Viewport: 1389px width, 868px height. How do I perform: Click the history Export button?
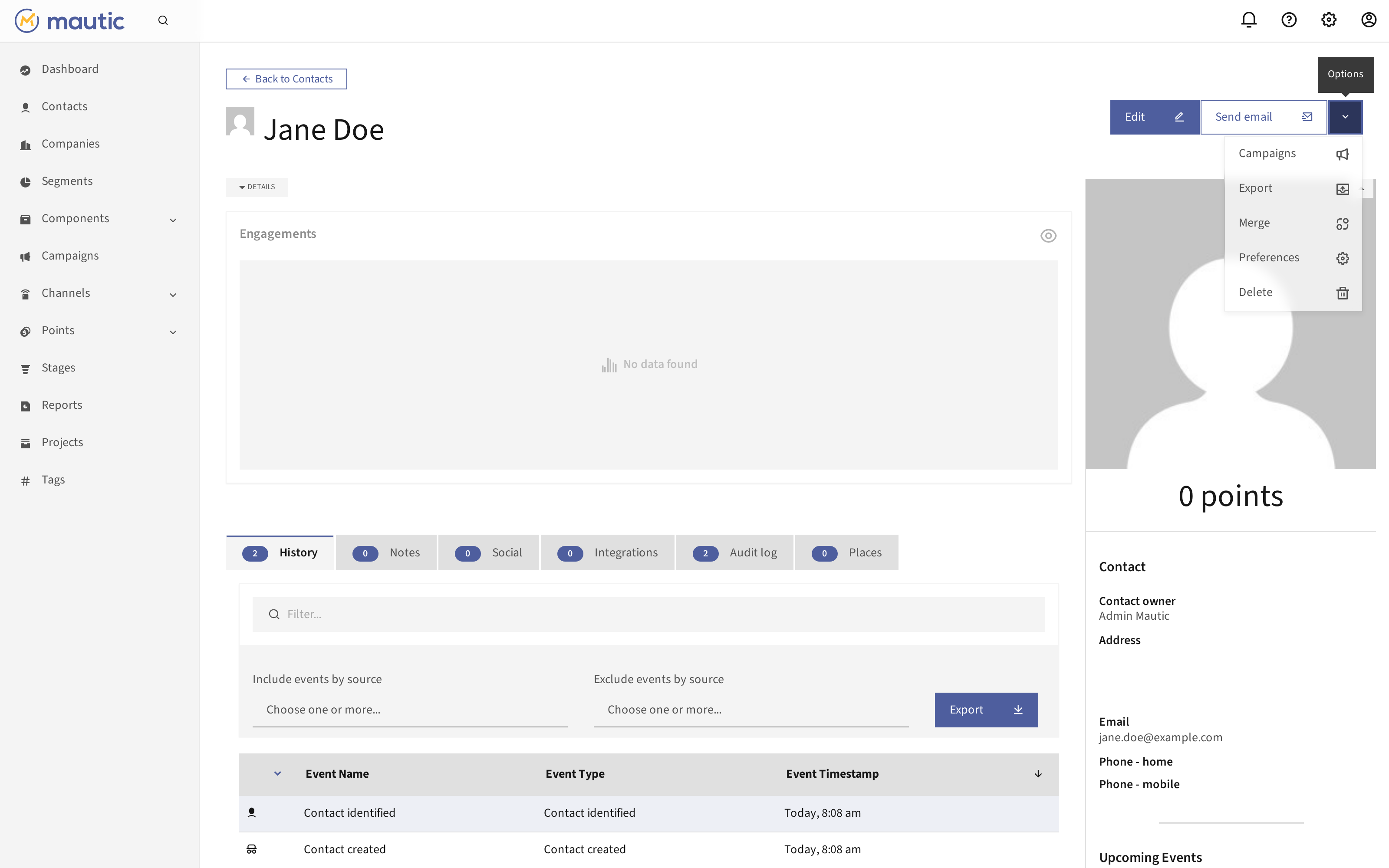(x=986, y=710)
